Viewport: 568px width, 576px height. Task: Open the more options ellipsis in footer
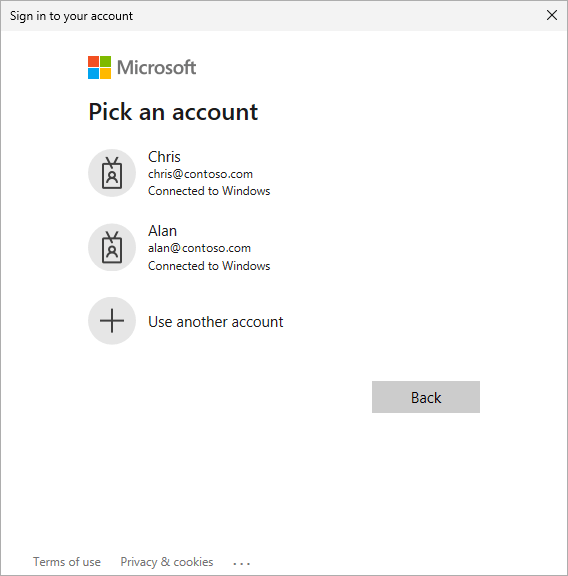pyautogui.click(x=242, y=563)
